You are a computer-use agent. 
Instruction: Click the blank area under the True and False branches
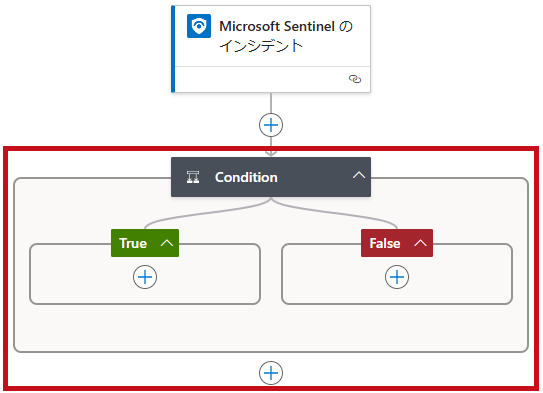[x=271, y=328]
